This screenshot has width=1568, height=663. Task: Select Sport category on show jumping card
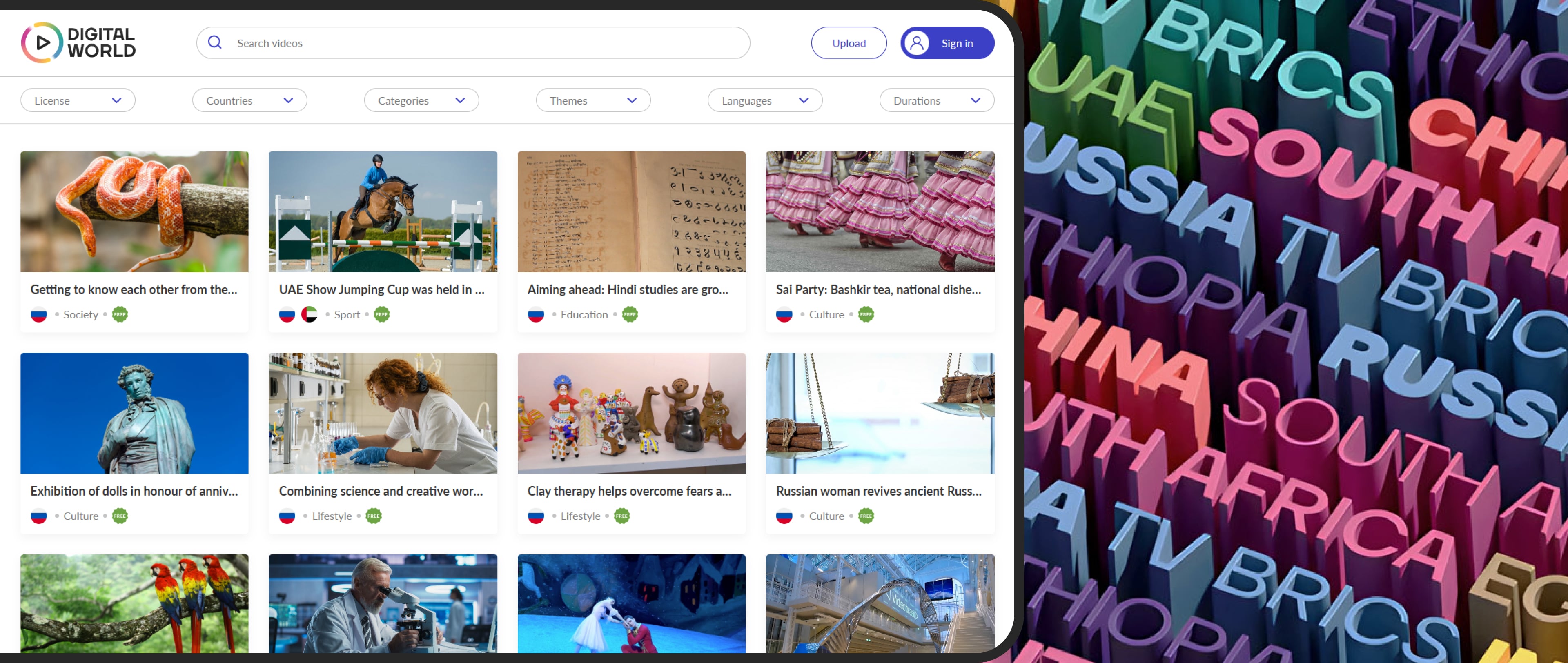(x=347, y=315)
